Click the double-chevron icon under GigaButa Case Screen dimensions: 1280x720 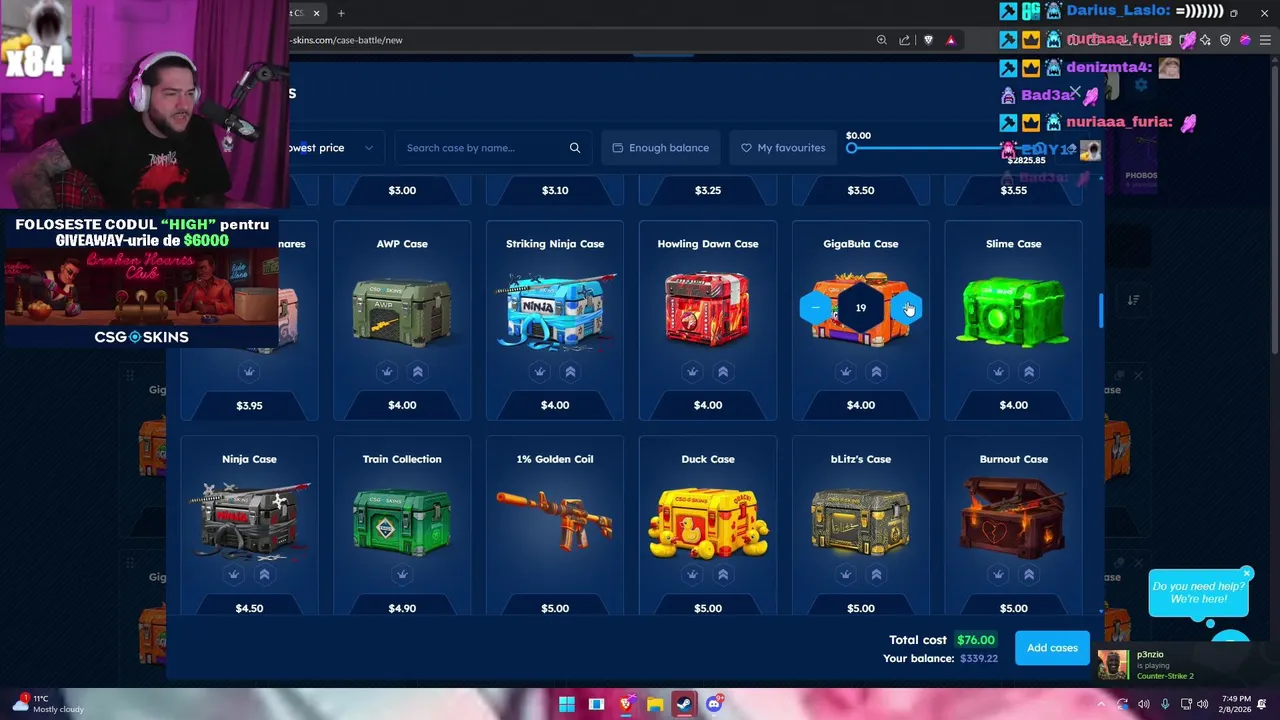coord(876,372)
